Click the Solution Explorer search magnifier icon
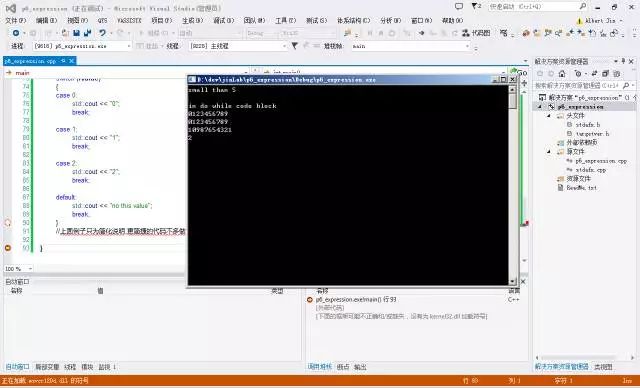Viewport: 640px width, 388px height. (x=626, y=85)
